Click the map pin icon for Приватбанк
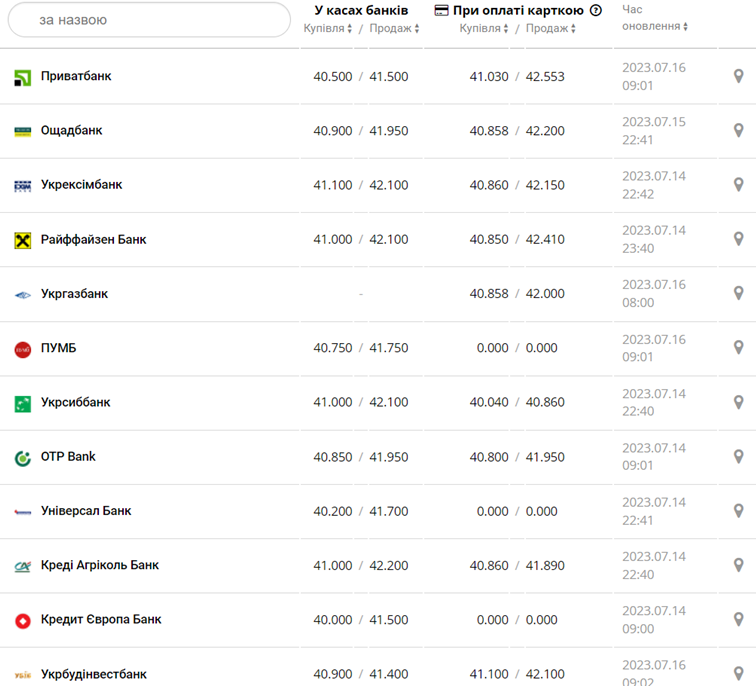The width and height of the screenshot is (756, 686). tap(738, 77)
